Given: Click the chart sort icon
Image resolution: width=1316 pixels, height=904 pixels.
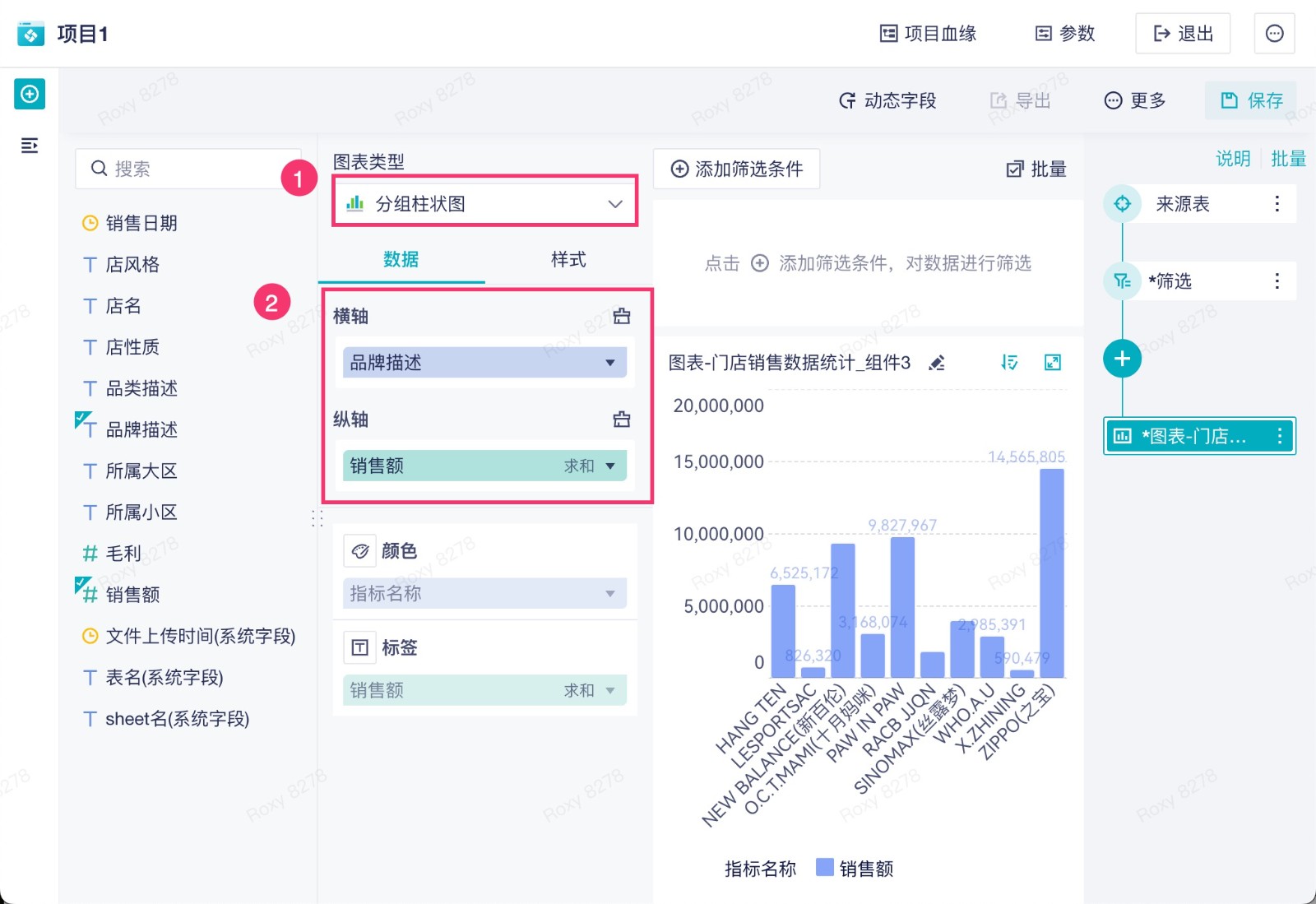Looking at the screenshot, I should pyautogui.click(x=1009, y=363).
